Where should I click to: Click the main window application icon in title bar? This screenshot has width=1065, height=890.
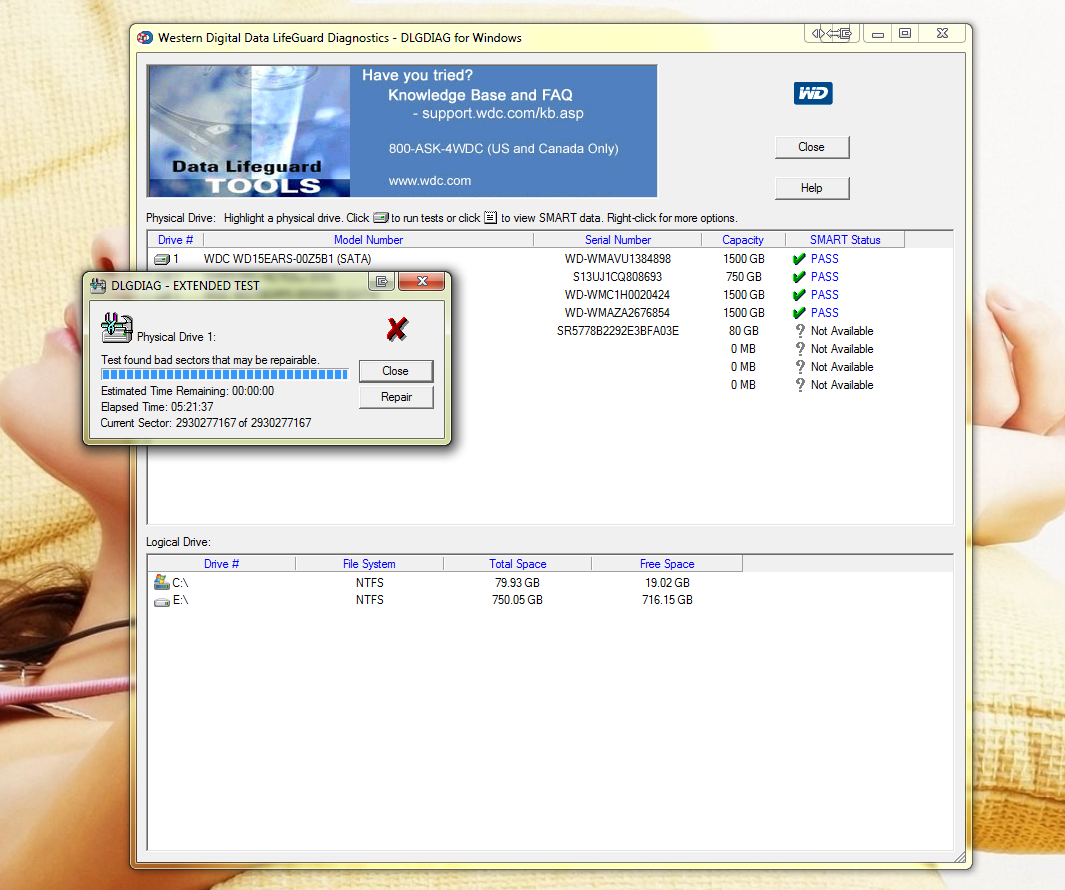pos(145,37)
